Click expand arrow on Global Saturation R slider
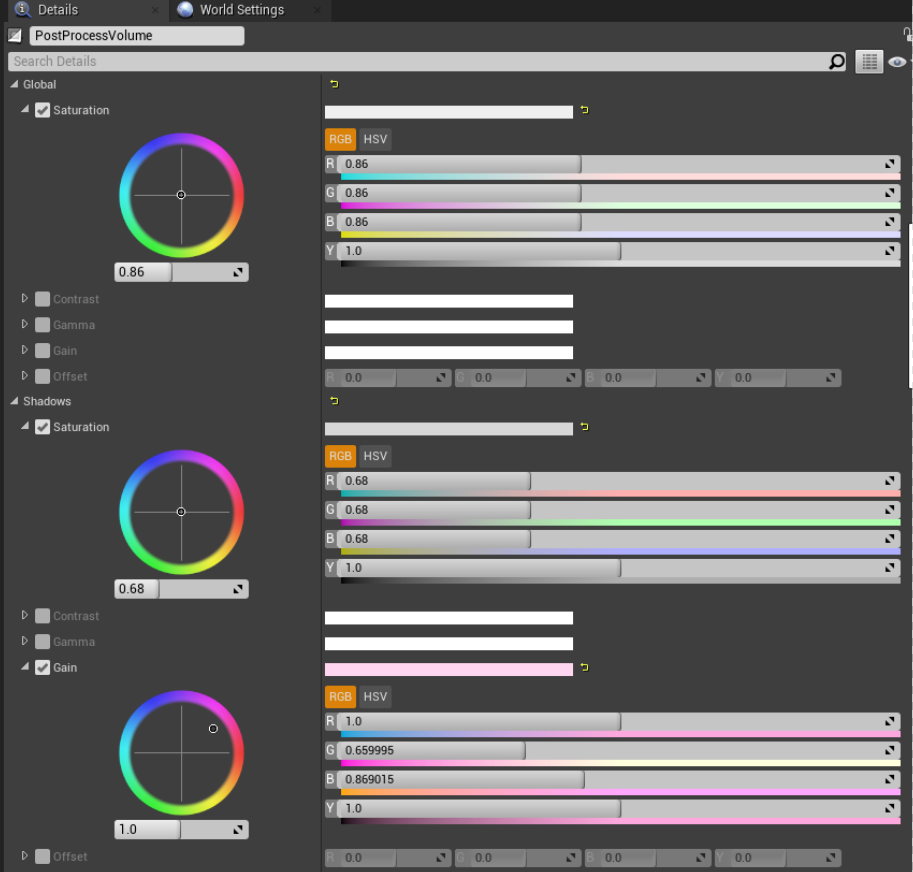 [x=890, y=164]
